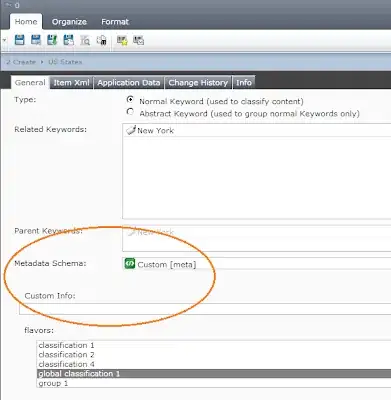391x400 pixels.
Task: Select classification 1 in flavors list
Action: click(213, 345)
